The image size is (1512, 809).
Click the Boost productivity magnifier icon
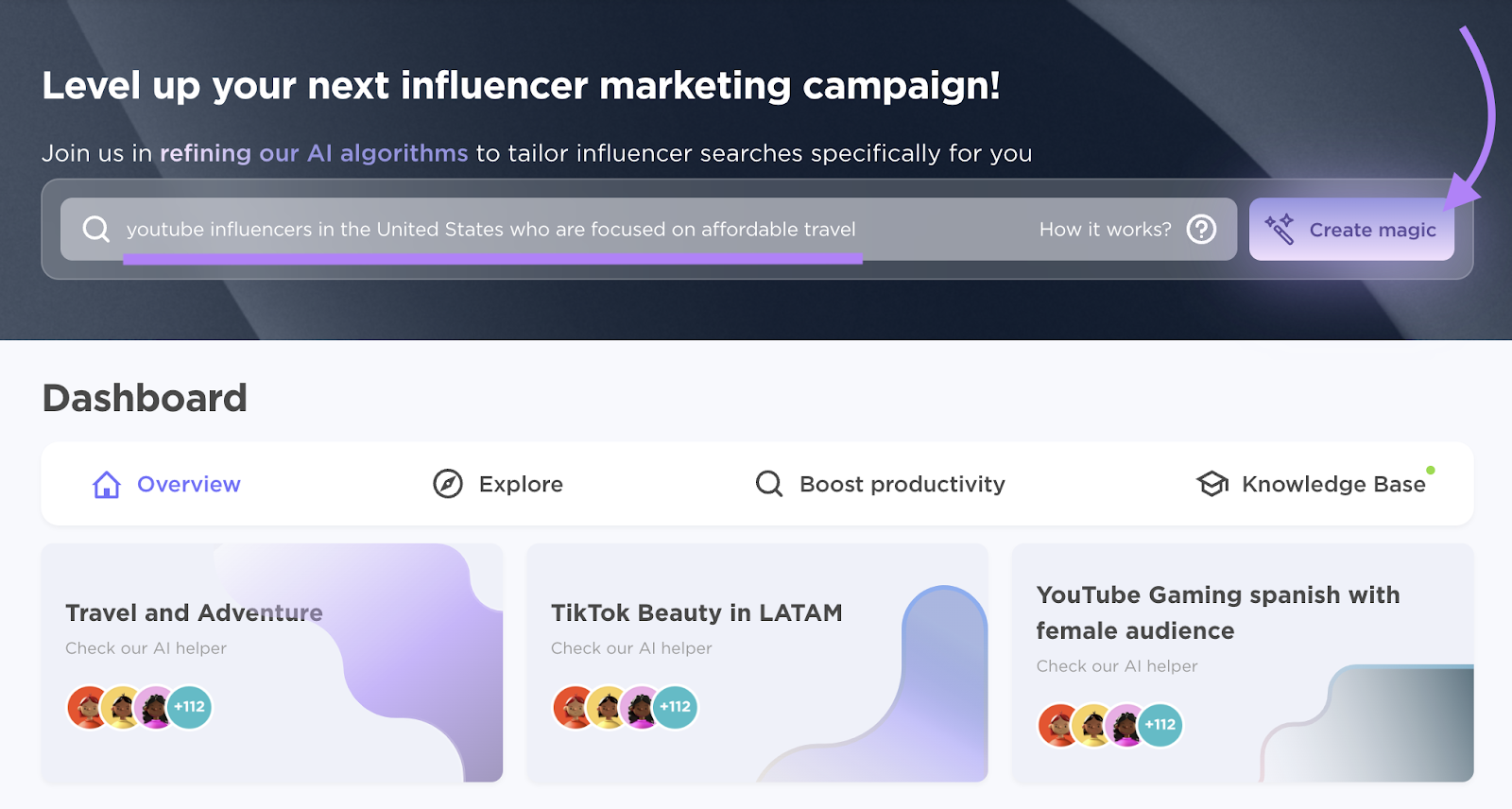(769, 484)
